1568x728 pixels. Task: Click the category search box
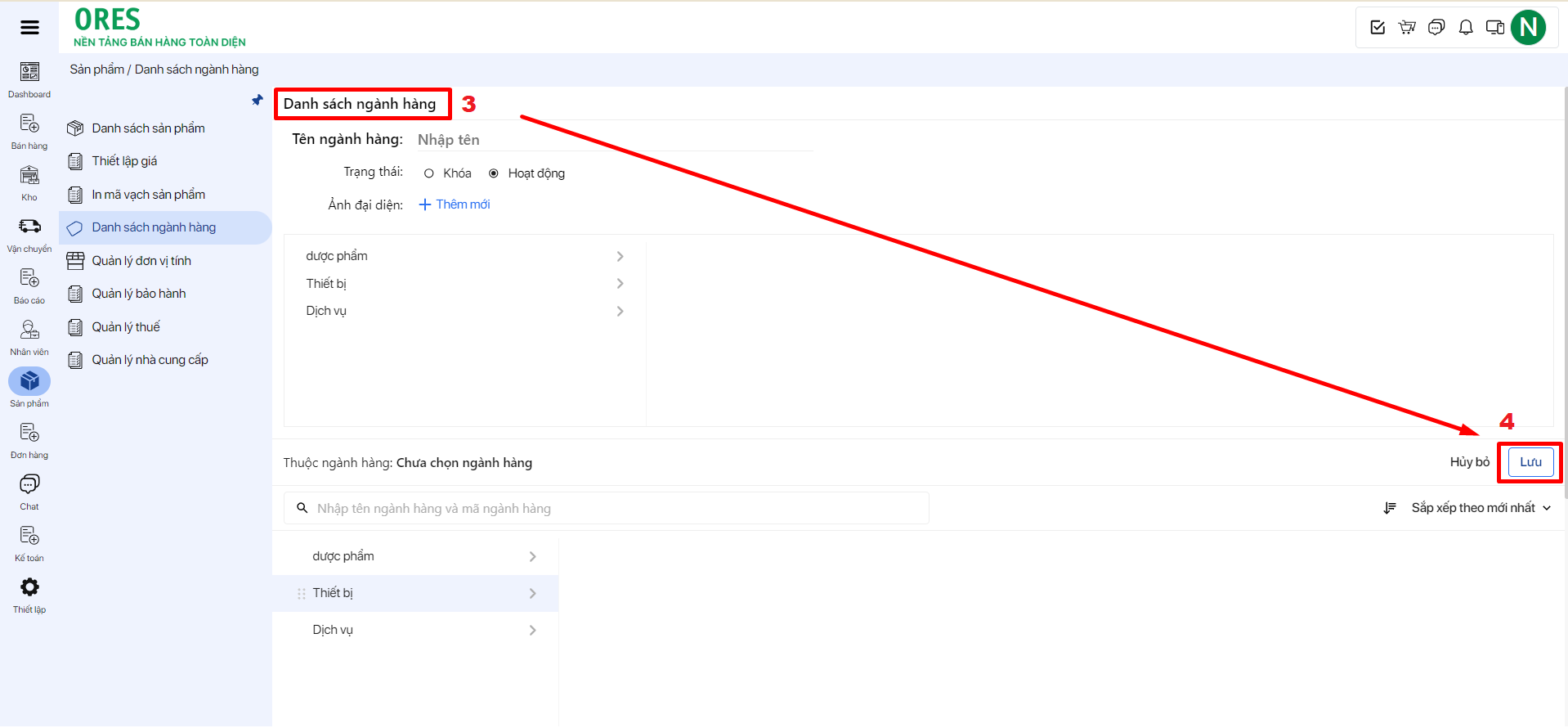click(613, 508)
